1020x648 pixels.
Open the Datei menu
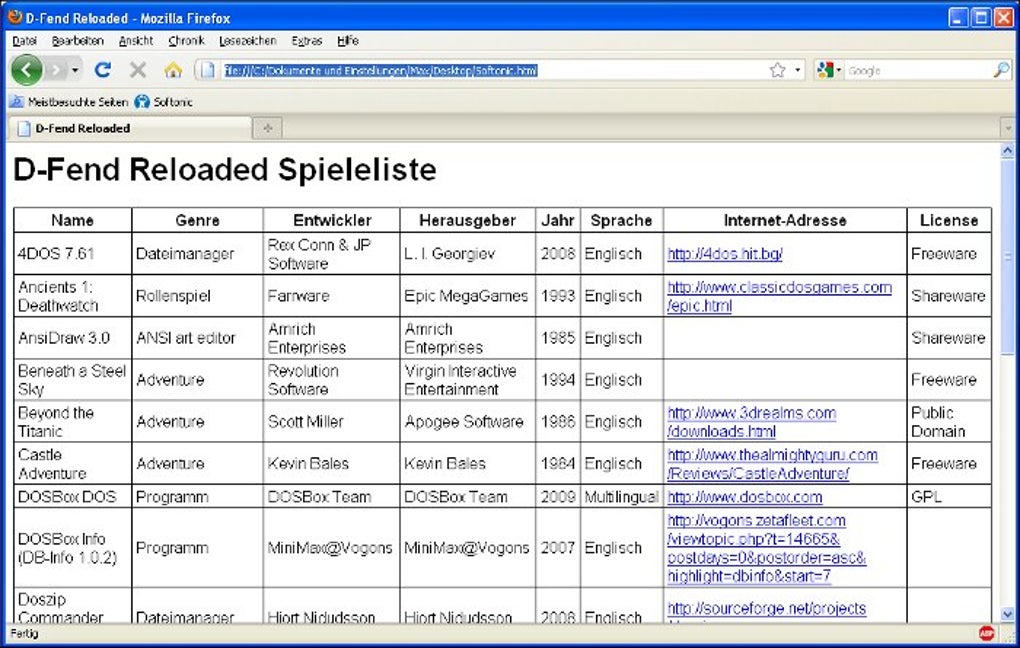click(25, 40)
